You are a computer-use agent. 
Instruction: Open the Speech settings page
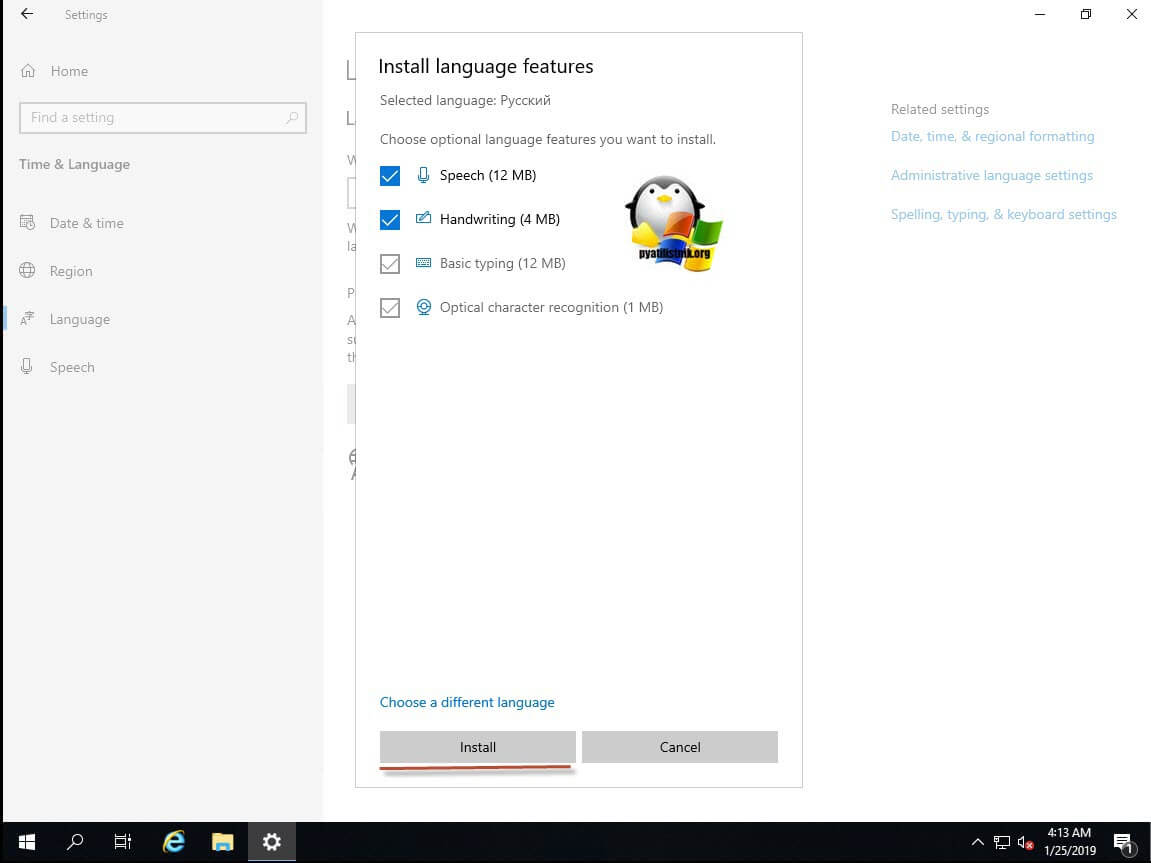(x=71, y=367)
